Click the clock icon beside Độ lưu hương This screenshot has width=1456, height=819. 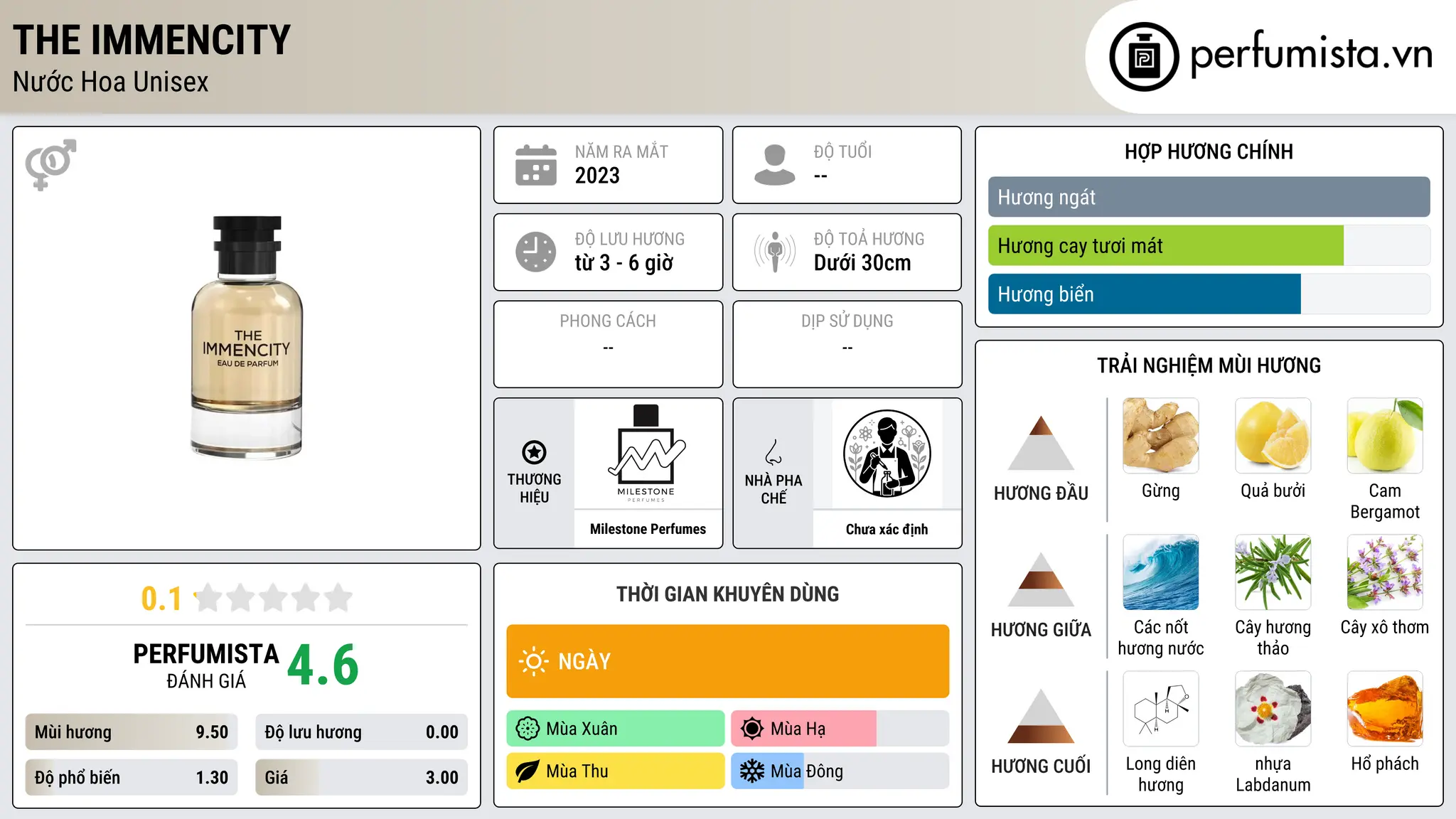pyautogui.click(x=536, y=252)
